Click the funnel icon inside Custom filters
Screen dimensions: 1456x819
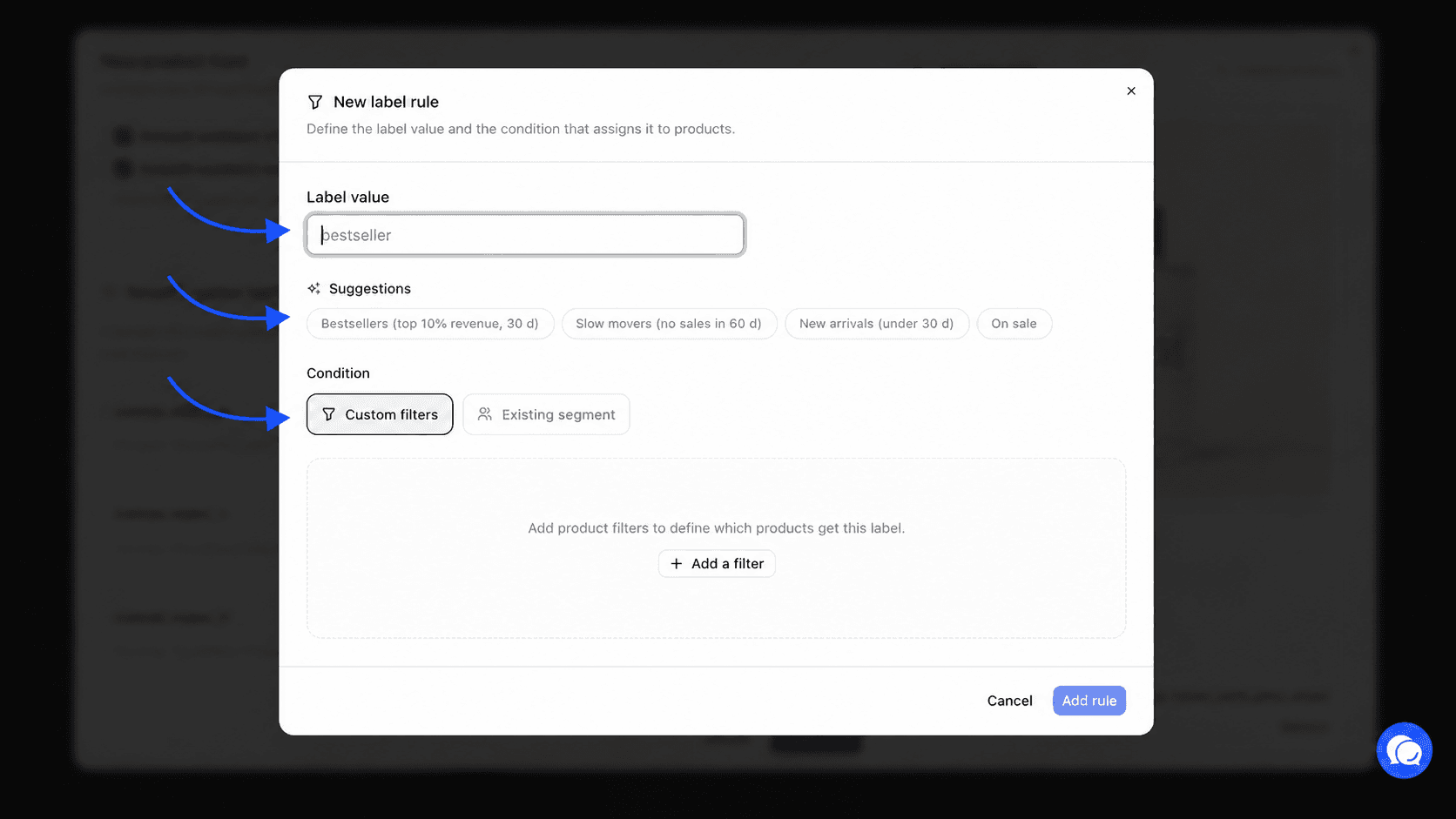tap(328, 414)
